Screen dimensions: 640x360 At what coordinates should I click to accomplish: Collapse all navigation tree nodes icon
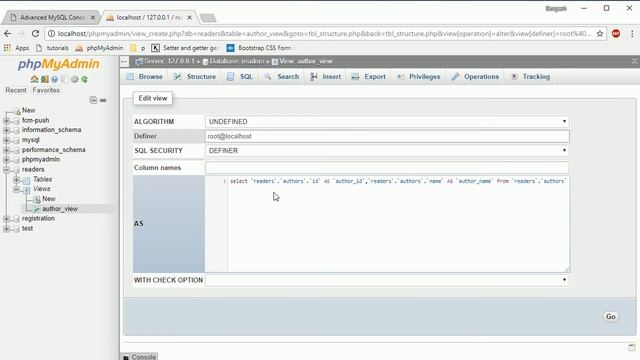(x=93, y=100)
